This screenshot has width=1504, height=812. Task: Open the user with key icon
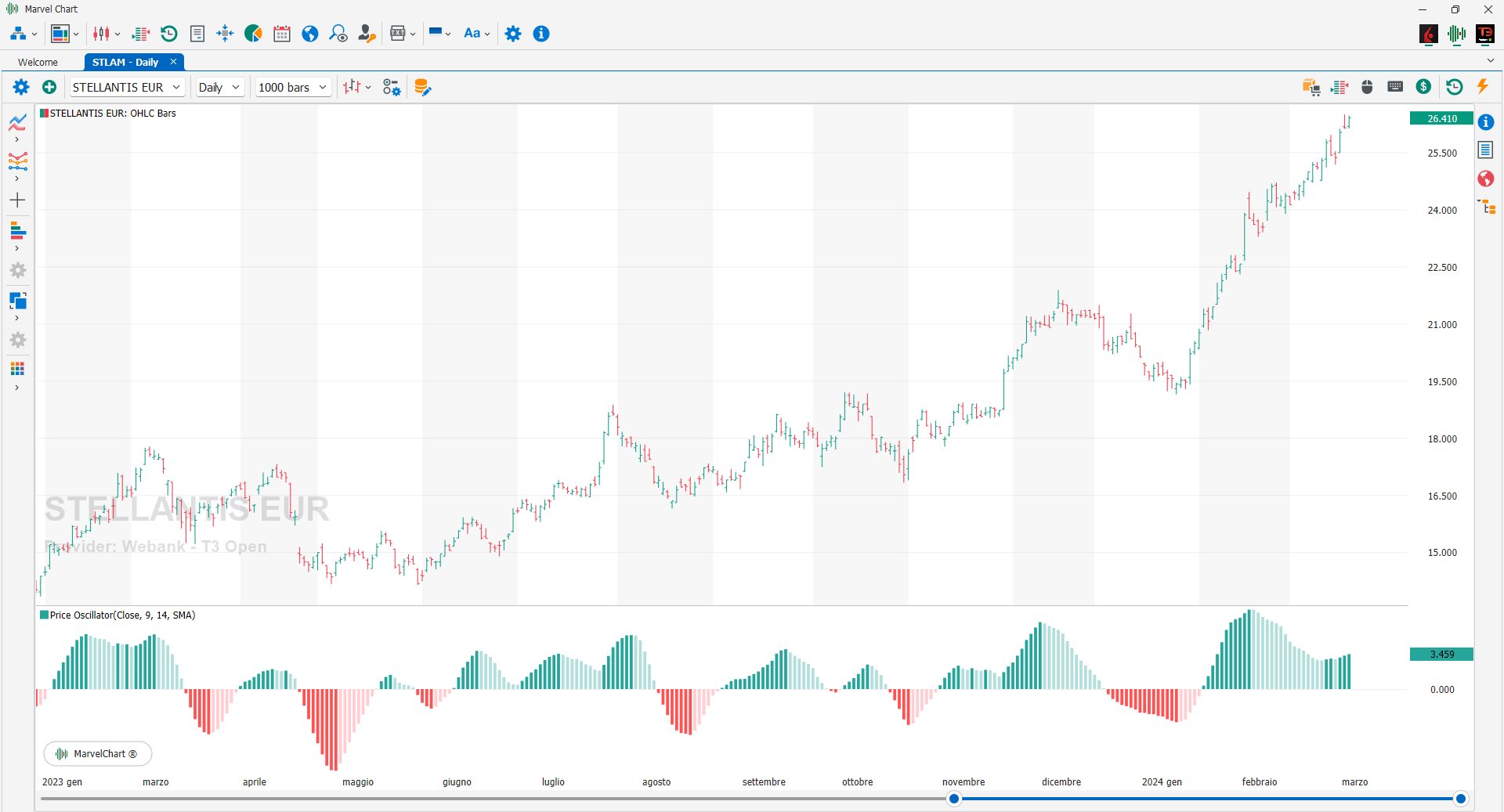point(367,34)
